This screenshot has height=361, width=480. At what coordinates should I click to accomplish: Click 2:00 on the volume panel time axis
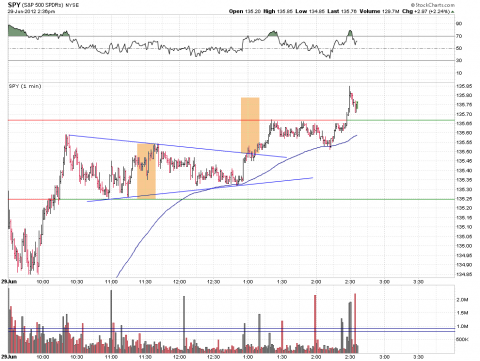[x=316, y=357]
